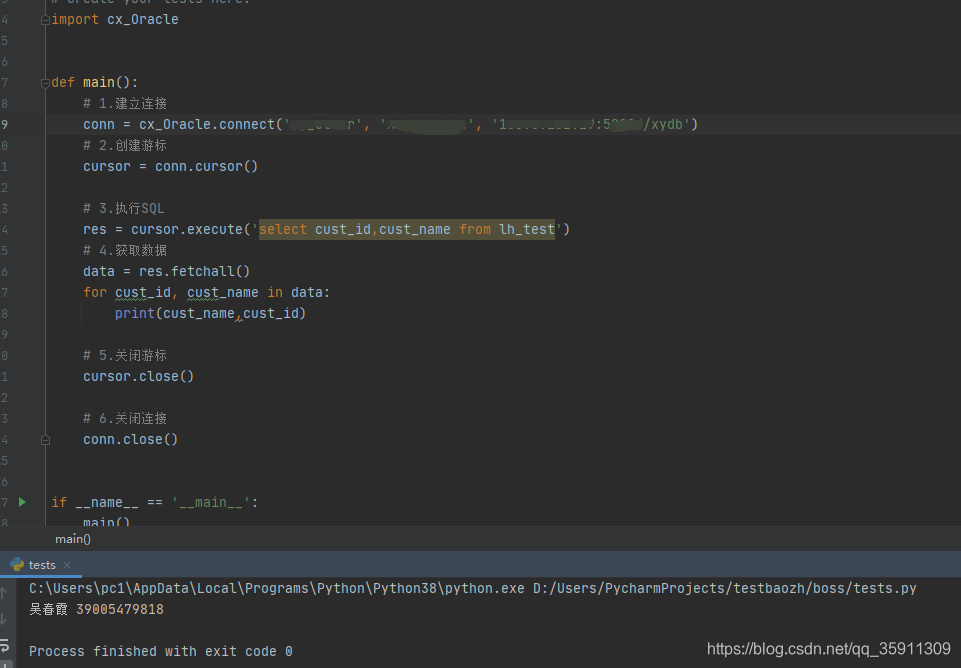Close the tests console tab
The height and width of the screenshot is (668, 961).
65,564
